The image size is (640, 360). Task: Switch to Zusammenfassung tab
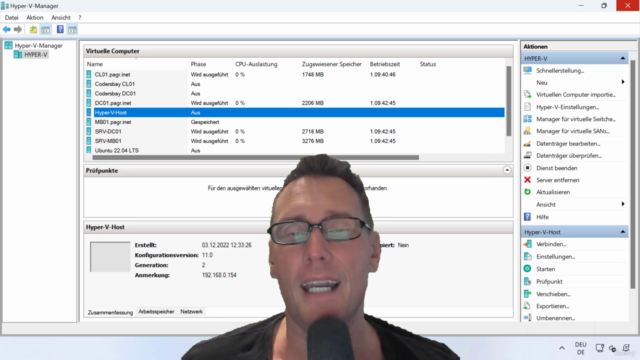click(110, 312)
